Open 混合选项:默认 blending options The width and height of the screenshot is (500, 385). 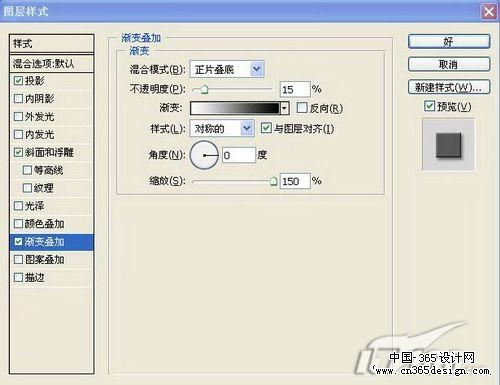point(52,63)
